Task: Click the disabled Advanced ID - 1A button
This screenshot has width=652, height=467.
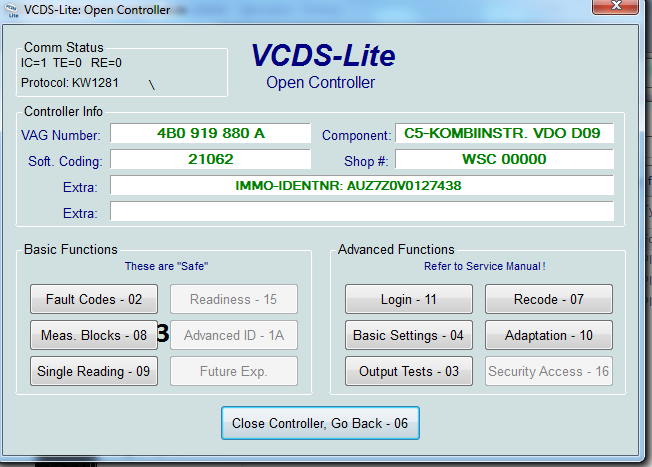Action: pyautogui.click(x=234, y=335)
